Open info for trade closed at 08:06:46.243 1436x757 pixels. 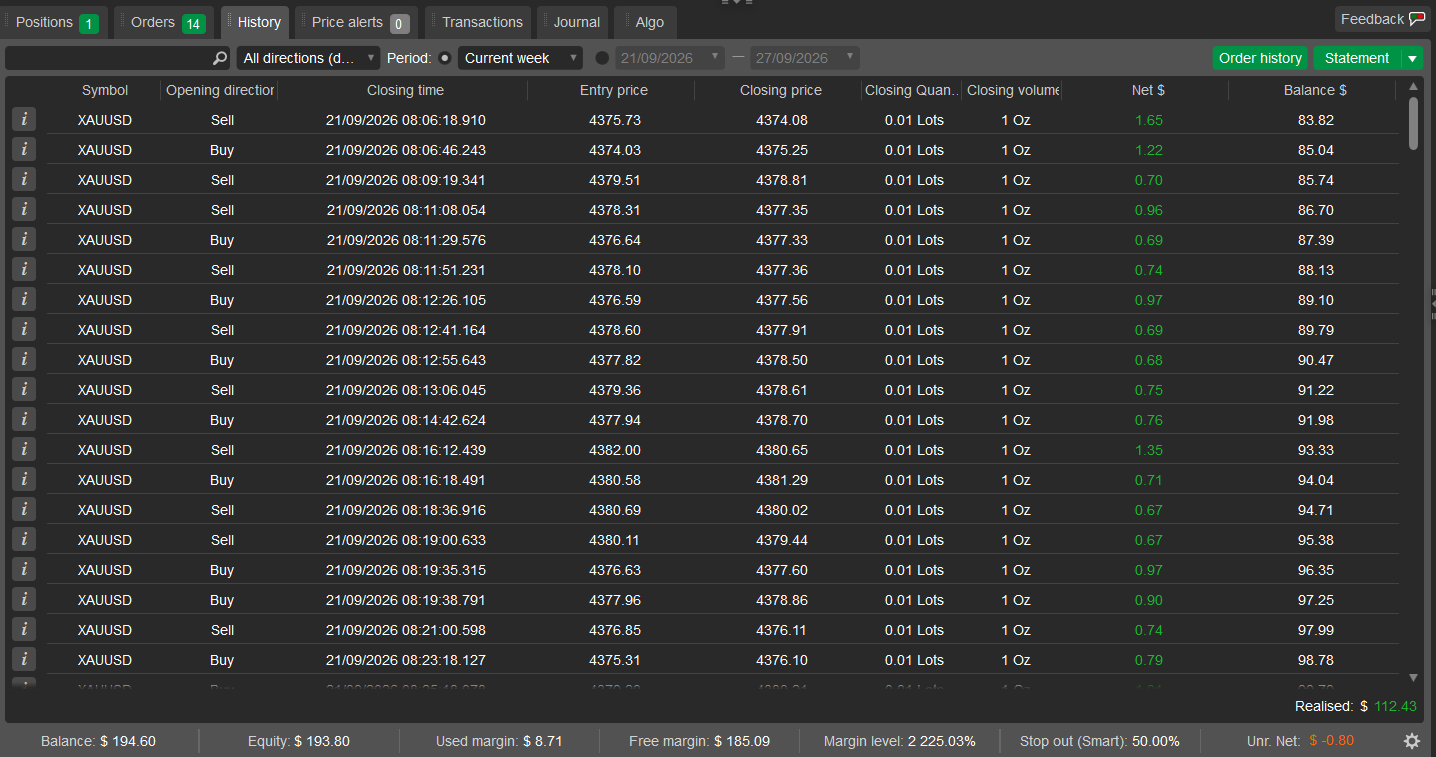point(24,149)
